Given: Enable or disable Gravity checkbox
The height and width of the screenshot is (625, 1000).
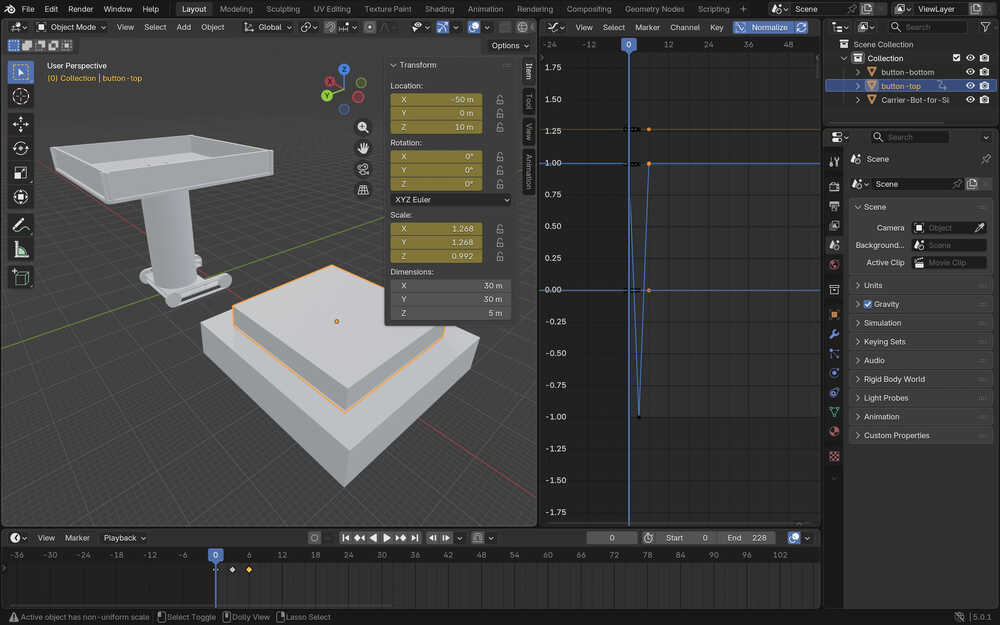Looking at the screenshot, I should [867, 304].
